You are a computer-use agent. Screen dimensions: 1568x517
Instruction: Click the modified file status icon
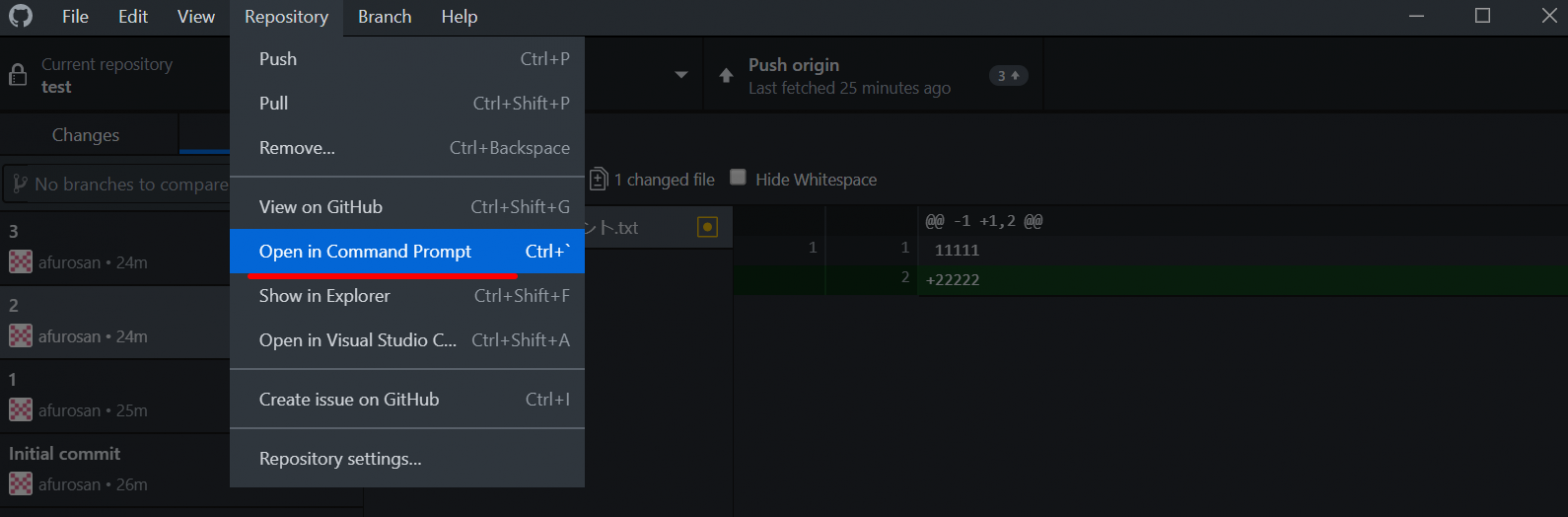click(707, 228)
